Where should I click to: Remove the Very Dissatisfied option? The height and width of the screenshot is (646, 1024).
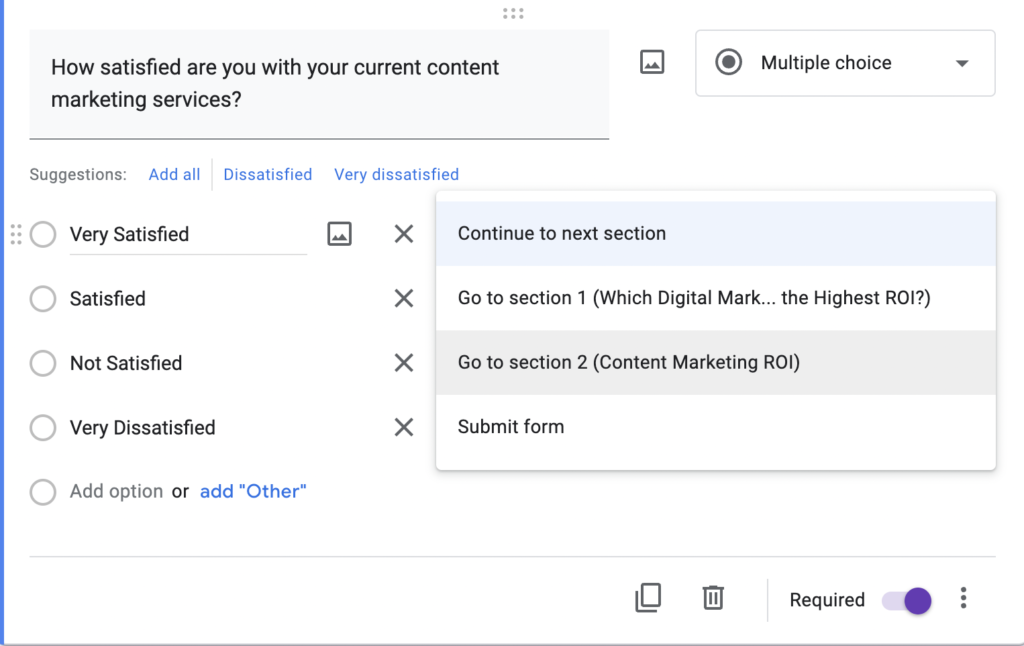pyautogui.click(x=404, y=427)
